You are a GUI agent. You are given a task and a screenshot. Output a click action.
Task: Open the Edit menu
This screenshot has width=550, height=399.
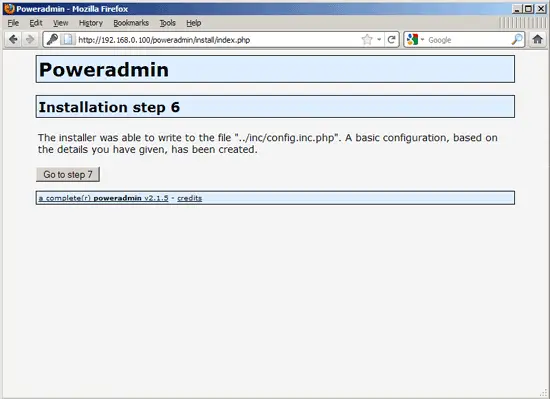pos(36,23)
